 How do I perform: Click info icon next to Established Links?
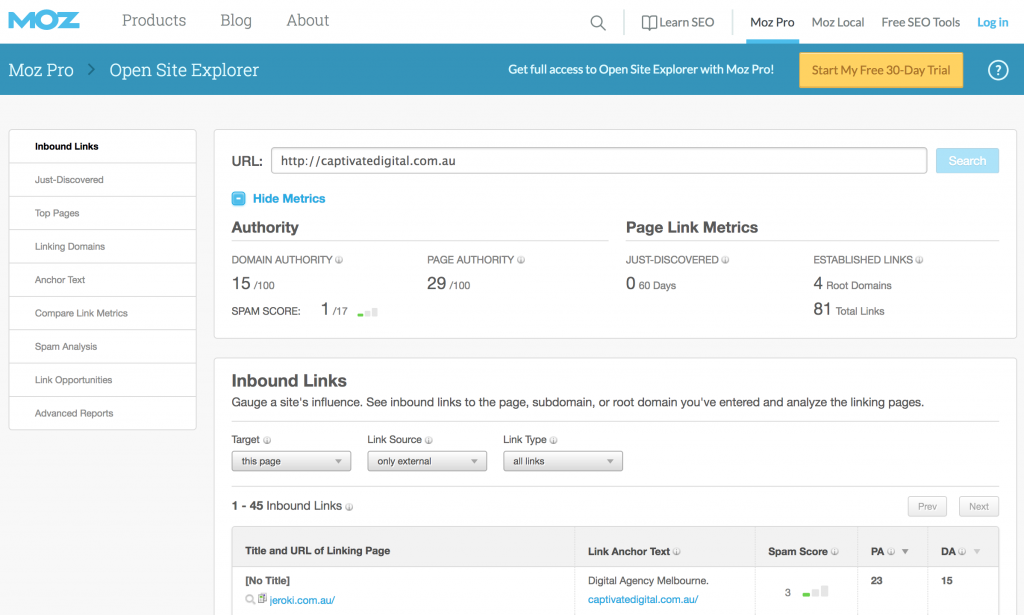(920, 260)
